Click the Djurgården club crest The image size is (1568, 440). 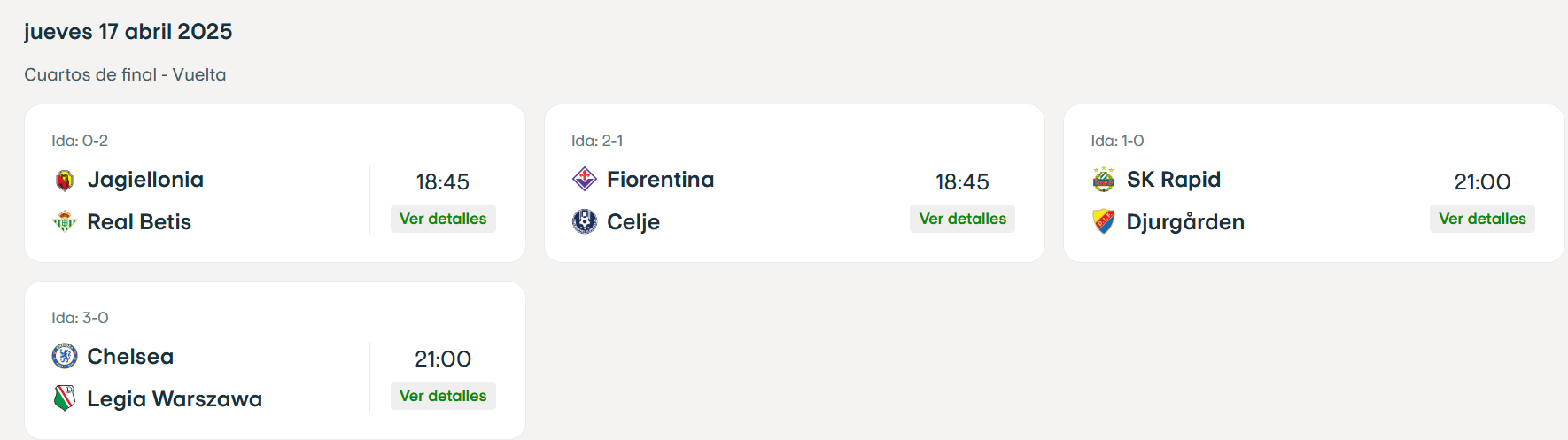pyautogui.click(x=1104, y=221)
